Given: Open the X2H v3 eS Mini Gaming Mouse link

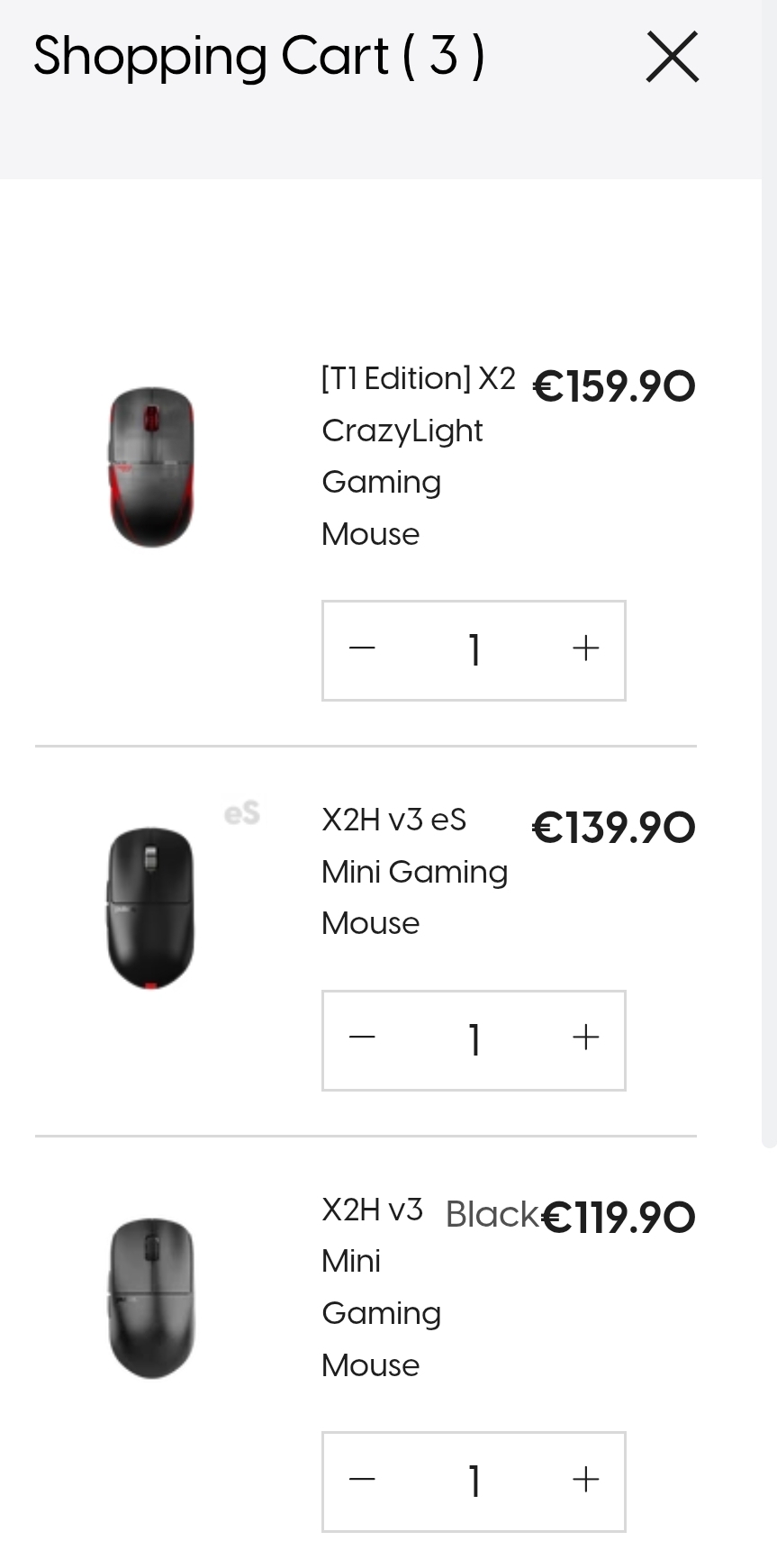Looking at the screenshot, I should click(x=414, y=871).
